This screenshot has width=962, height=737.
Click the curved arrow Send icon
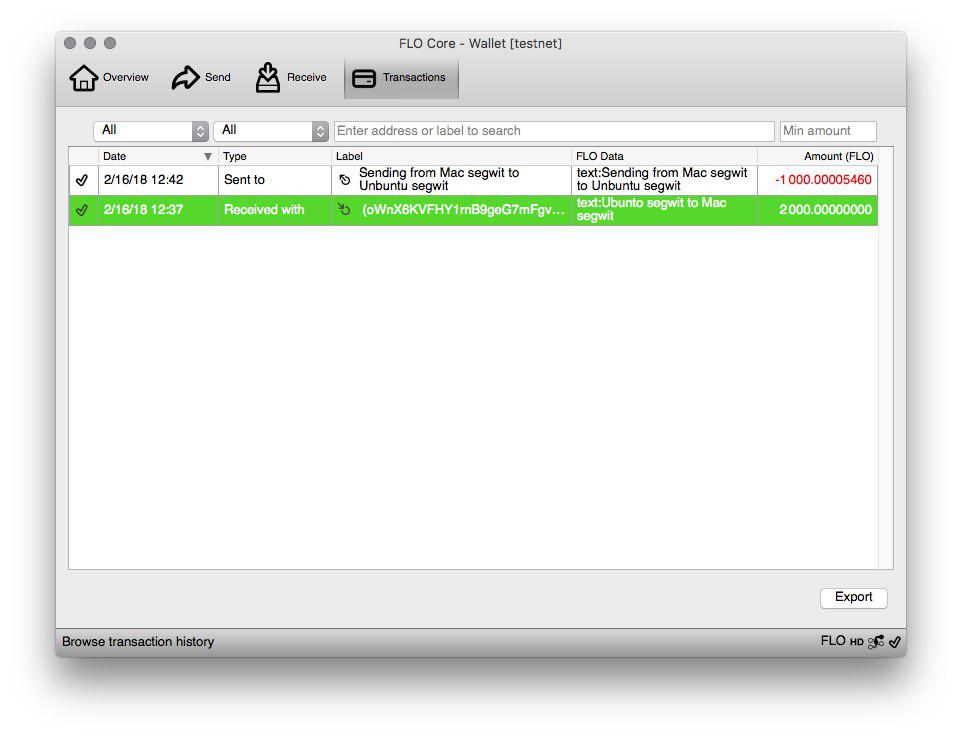pos(185,78)
